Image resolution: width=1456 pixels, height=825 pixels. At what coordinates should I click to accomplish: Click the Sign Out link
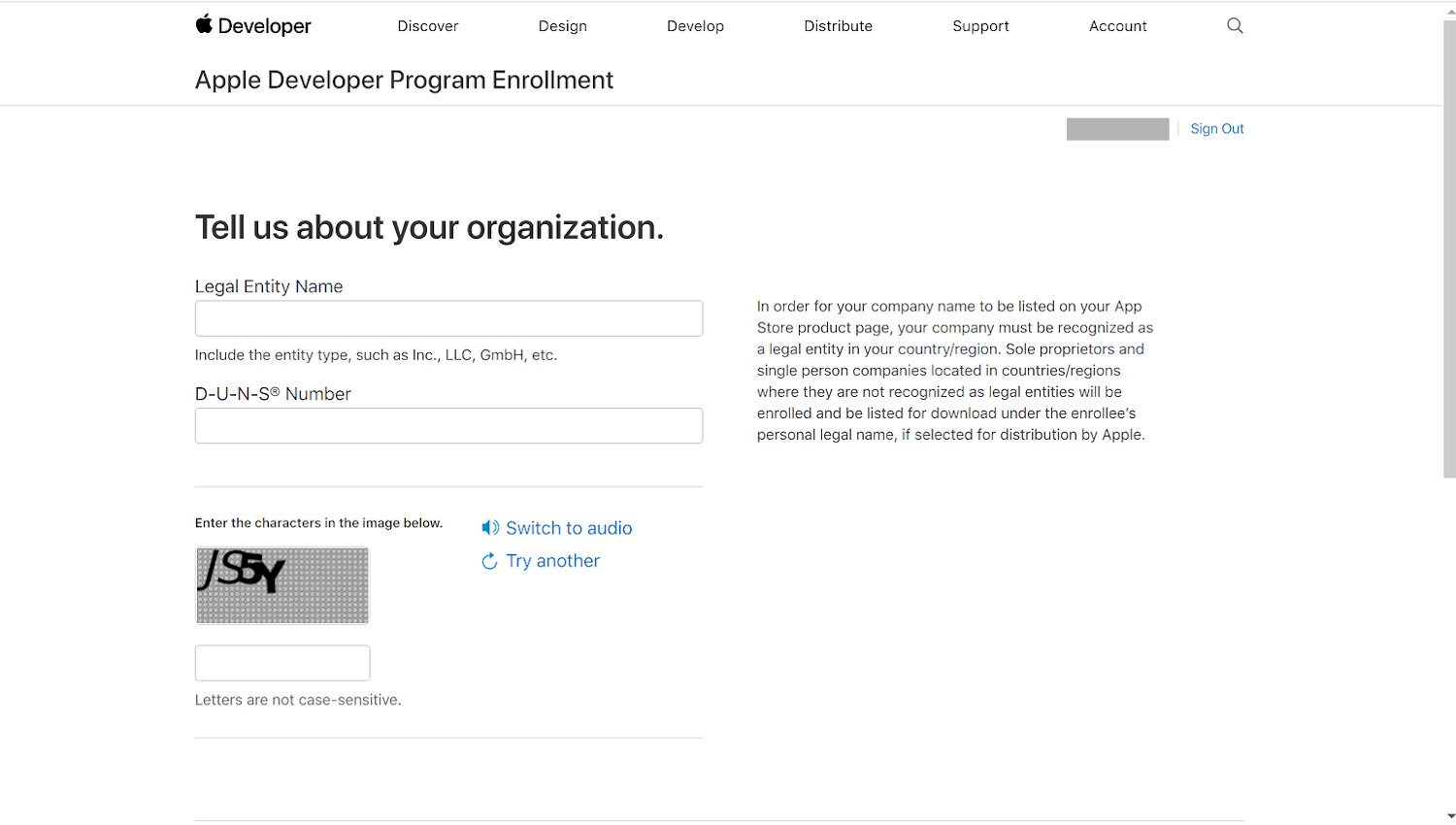click(x=1217, y=129)
